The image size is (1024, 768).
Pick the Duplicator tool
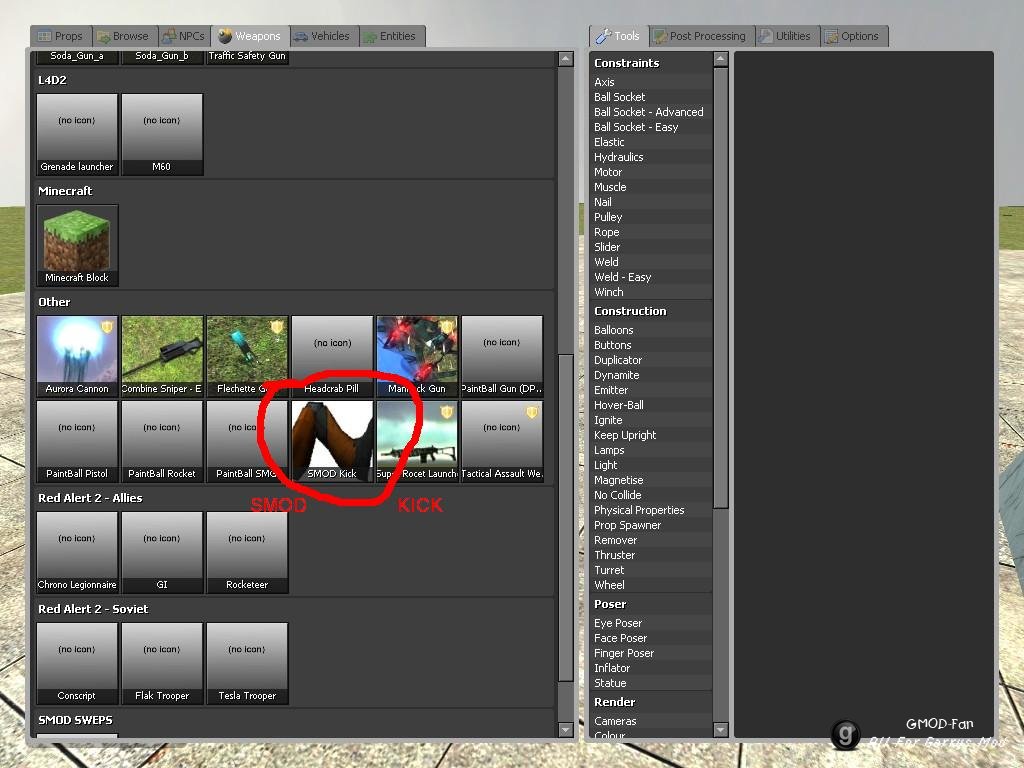tap(650, 360)
